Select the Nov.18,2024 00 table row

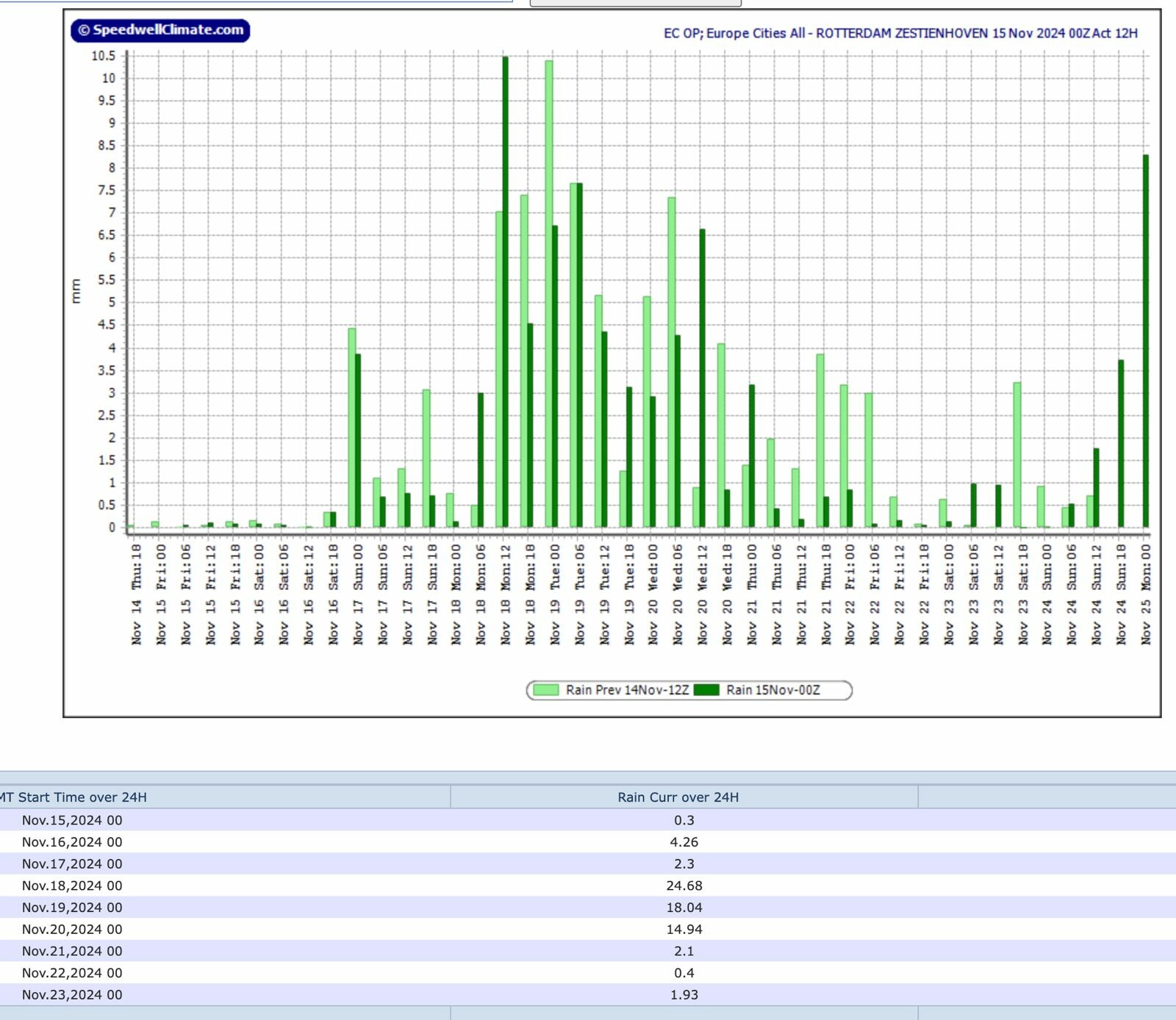pyautogui.click(x=588, y=886)
